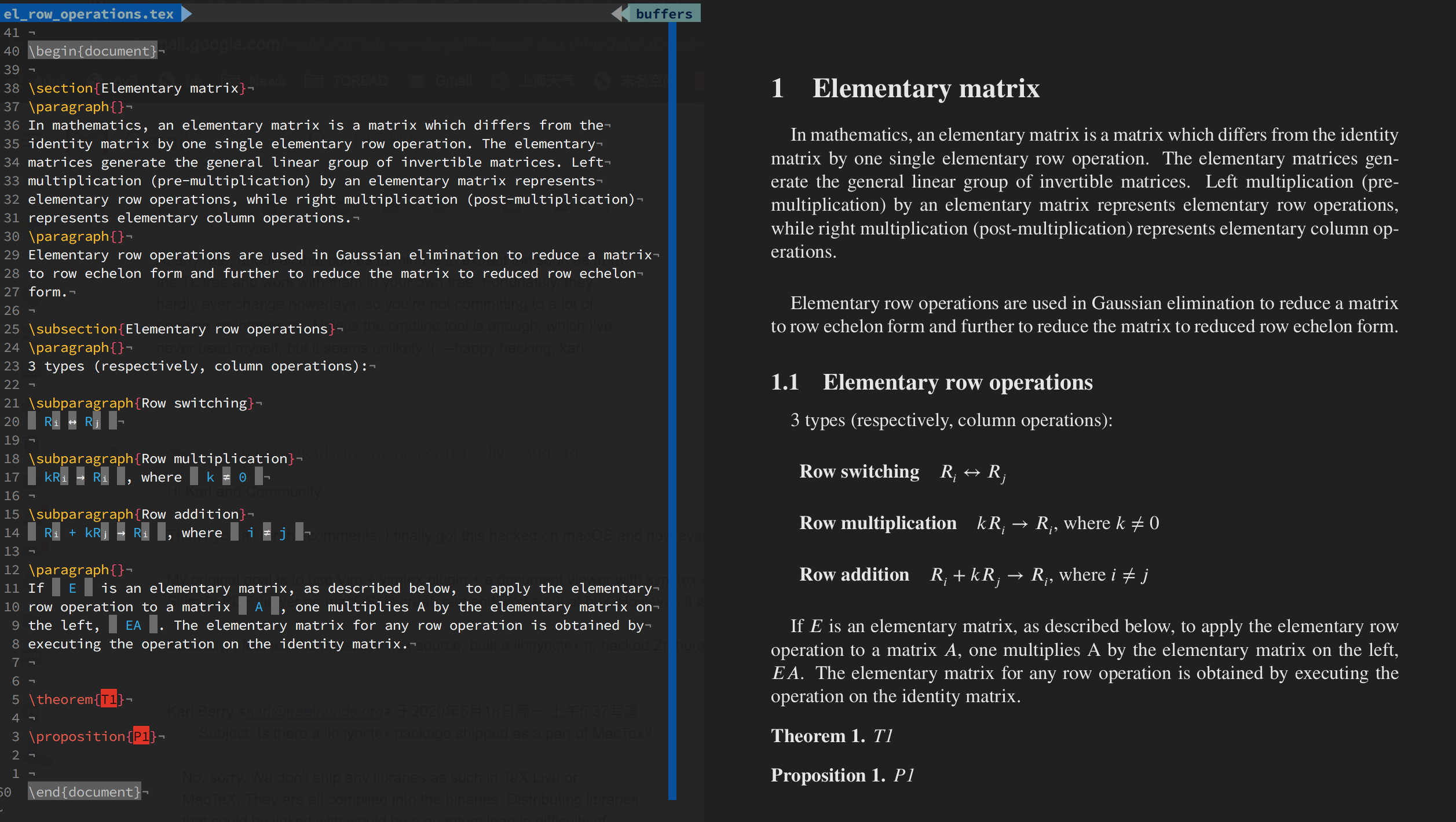Click the red P1 placeholder in \proposition
This screenshot has height=822, width=1456.
141,736
